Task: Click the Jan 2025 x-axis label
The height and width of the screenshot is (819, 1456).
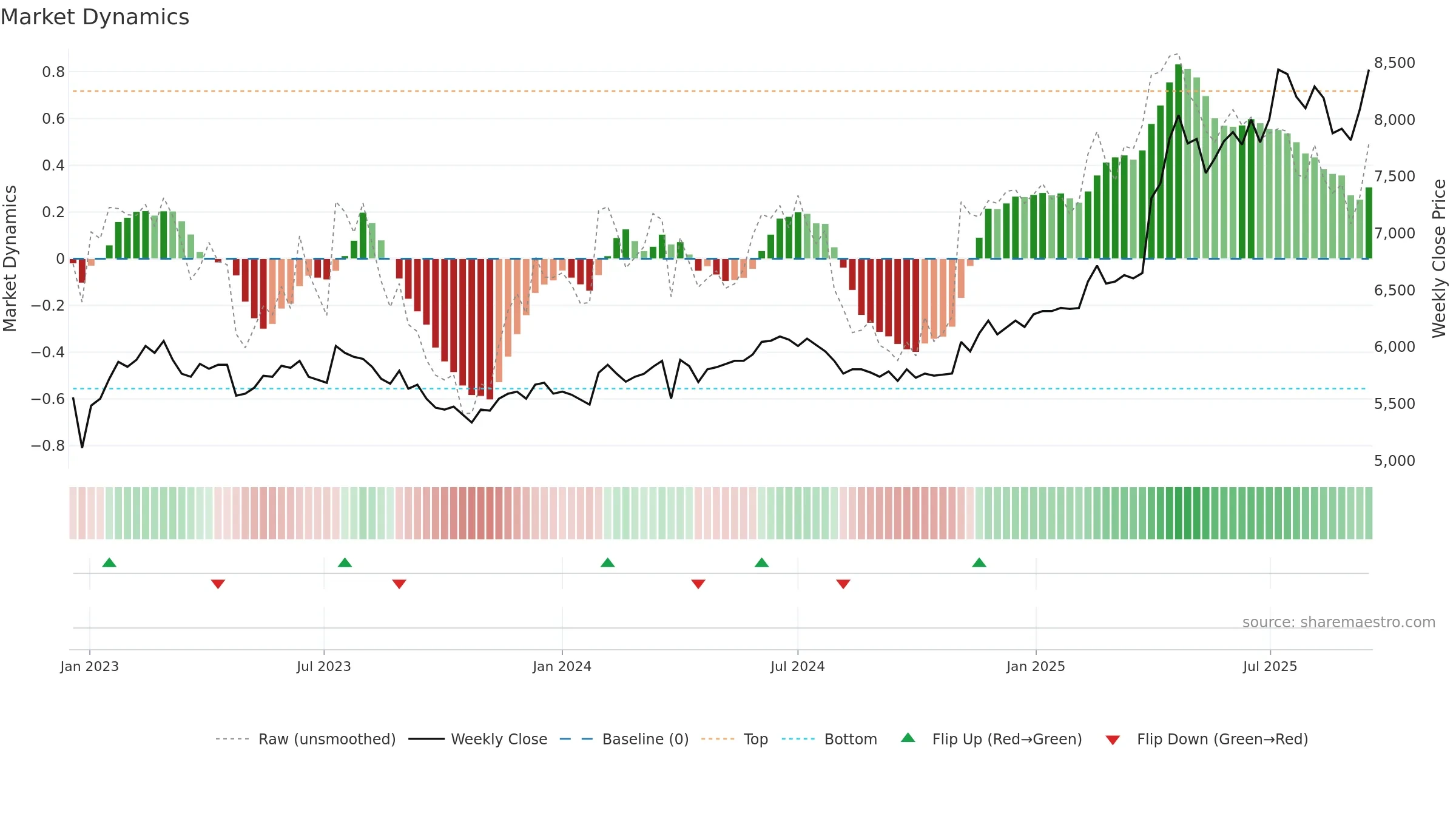Action: pyautogui.click(x=1036, y=666)
